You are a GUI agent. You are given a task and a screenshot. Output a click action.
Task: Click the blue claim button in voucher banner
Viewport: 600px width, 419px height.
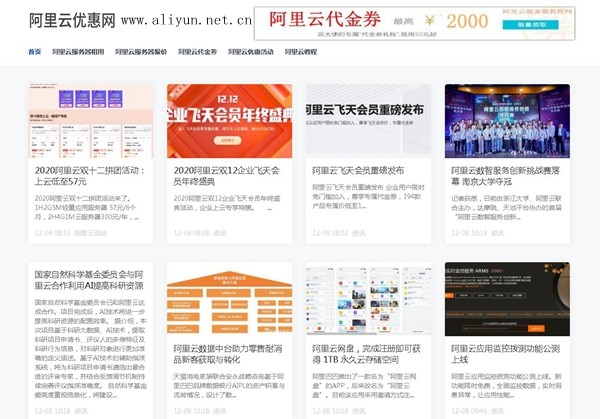pos(530,25)
